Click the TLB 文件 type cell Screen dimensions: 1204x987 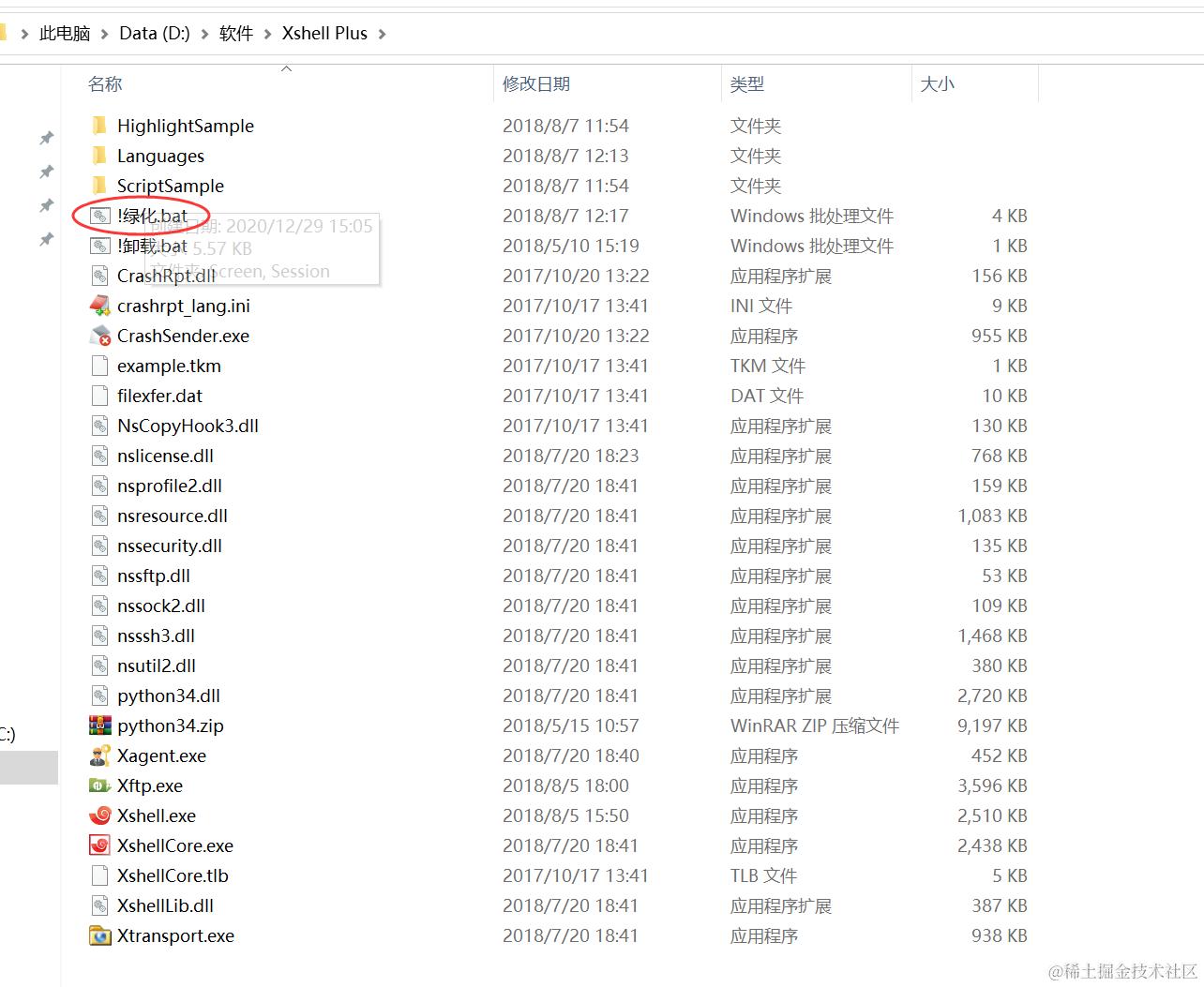tap(763, 875)
